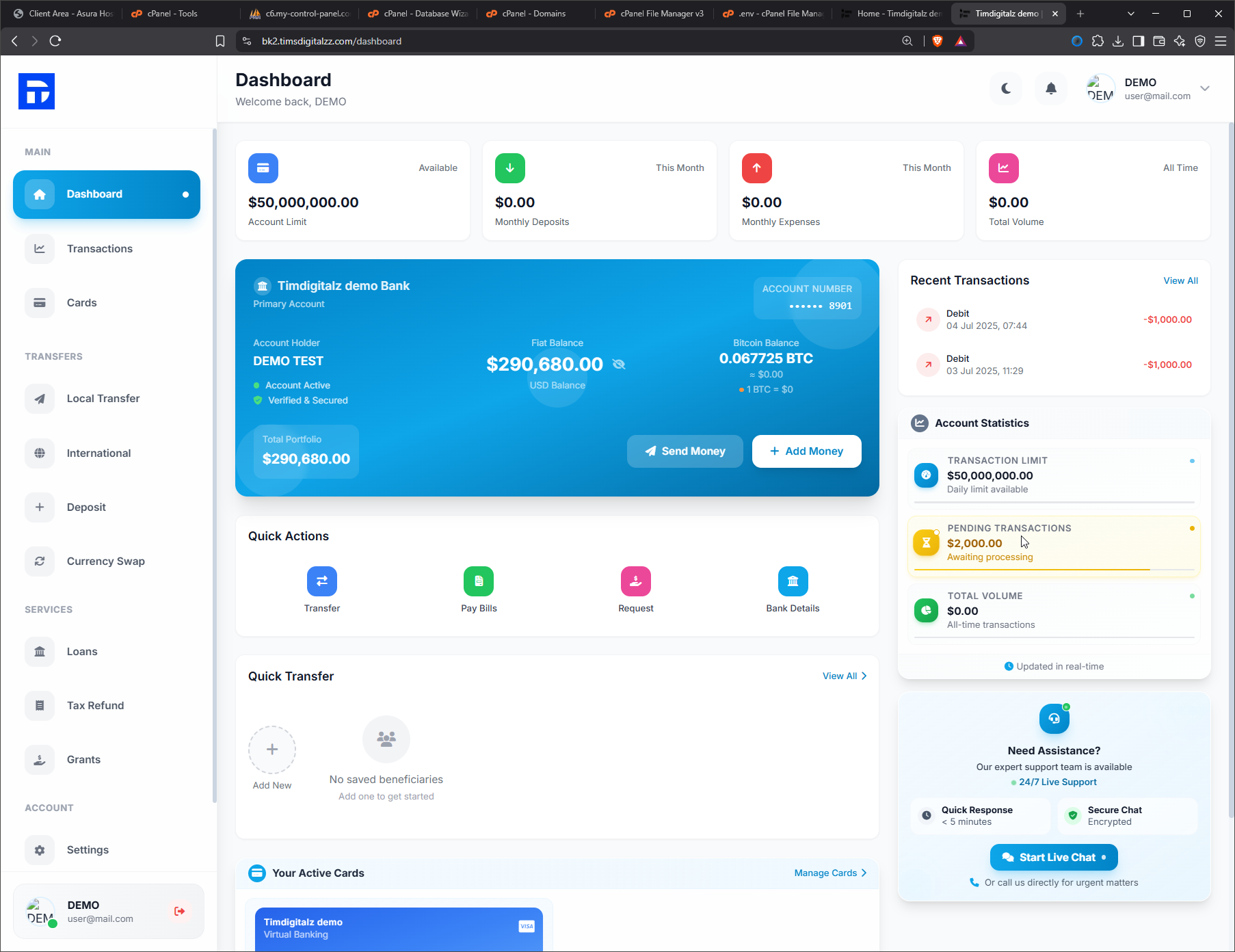The height and width of the screenshot is (952, 1235).
Task: Open notifications bell icon
Action: [1051, 88]
